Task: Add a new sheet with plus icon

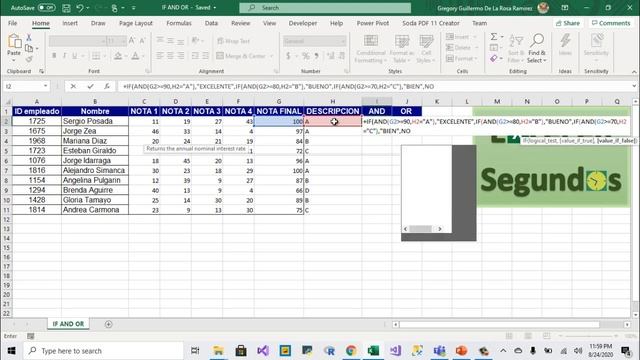Action: coord(108,324)
